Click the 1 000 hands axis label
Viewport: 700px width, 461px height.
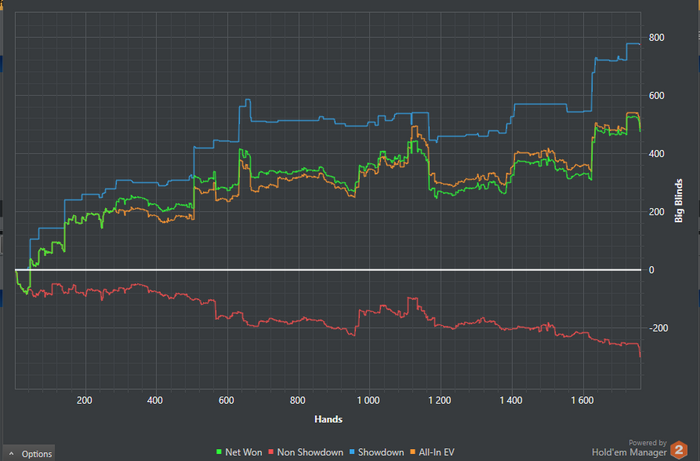click(368, 400)
